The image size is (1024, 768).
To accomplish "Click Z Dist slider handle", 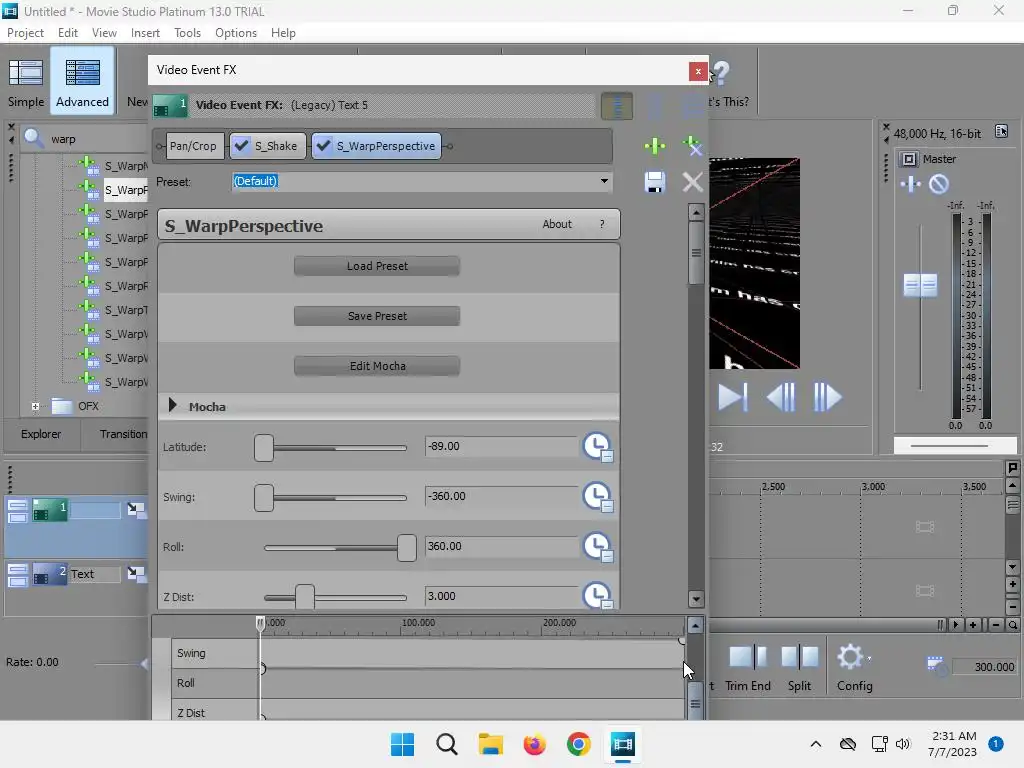I will pyautogui.click(x=304, y=597).
